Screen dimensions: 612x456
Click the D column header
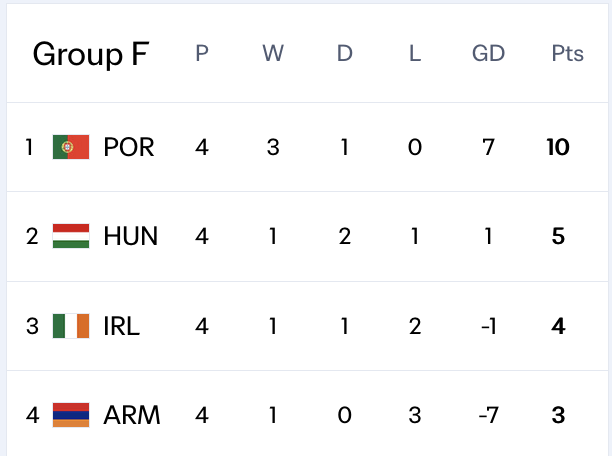[x=345, y=54]
